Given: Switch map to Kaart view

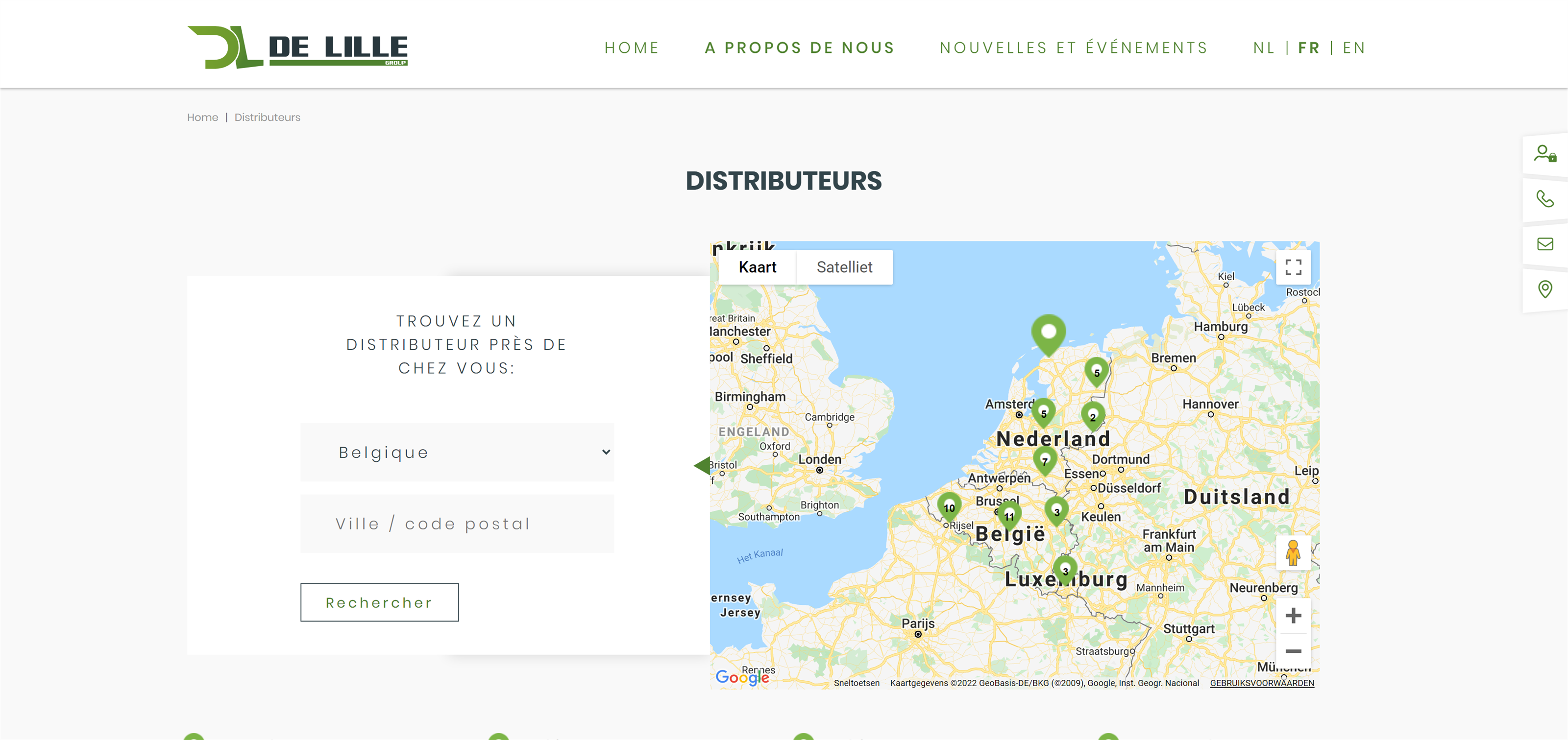Looking at the screenshot, I should 757,267.
